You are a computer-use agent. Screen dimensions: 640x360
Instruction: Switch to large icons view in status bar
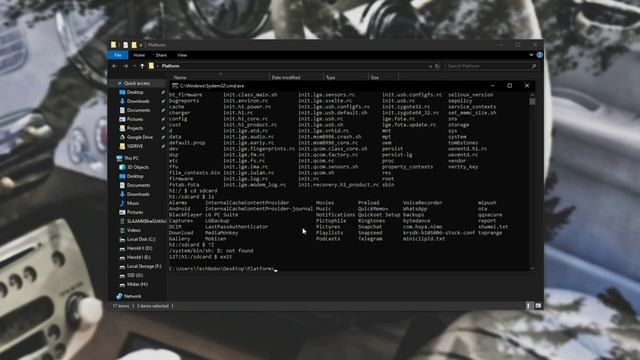[538, 306]
